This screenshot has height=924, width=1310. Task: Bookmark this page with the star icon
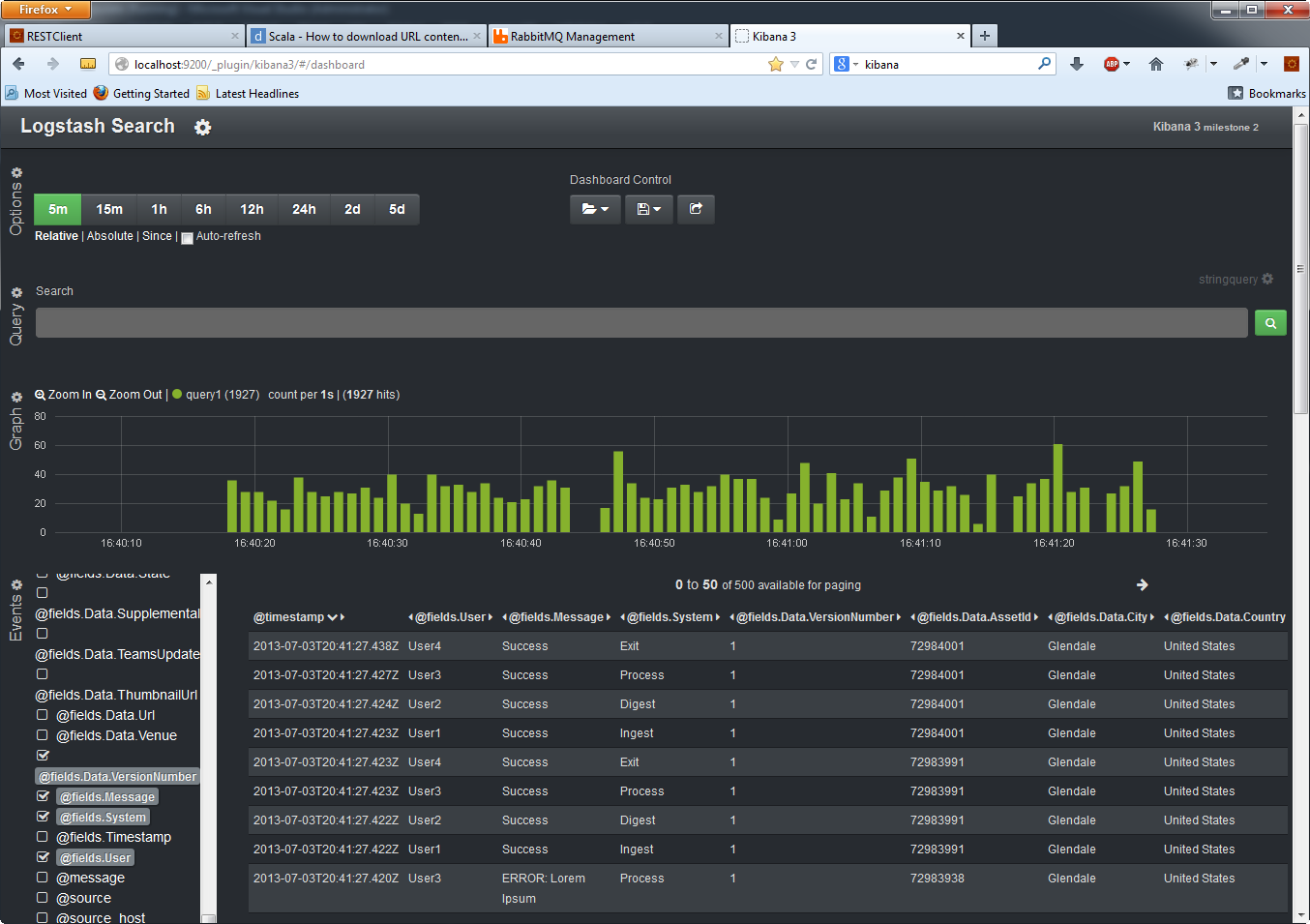pyautogui.click(x=776, y=64)
